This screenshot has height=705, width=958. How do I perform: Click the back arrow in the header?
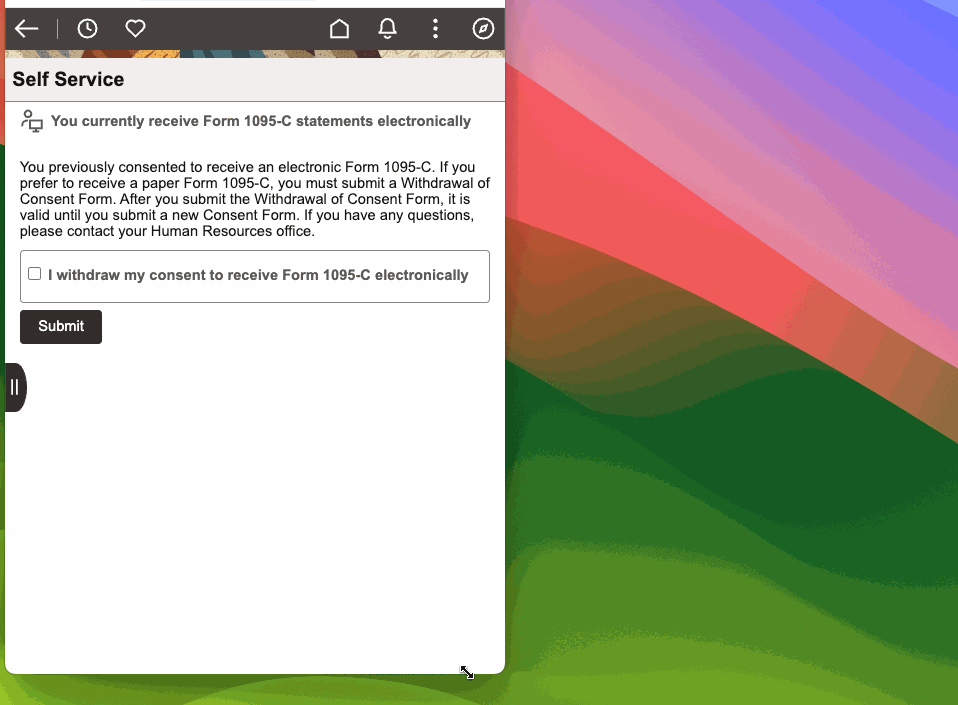(27, 29)
